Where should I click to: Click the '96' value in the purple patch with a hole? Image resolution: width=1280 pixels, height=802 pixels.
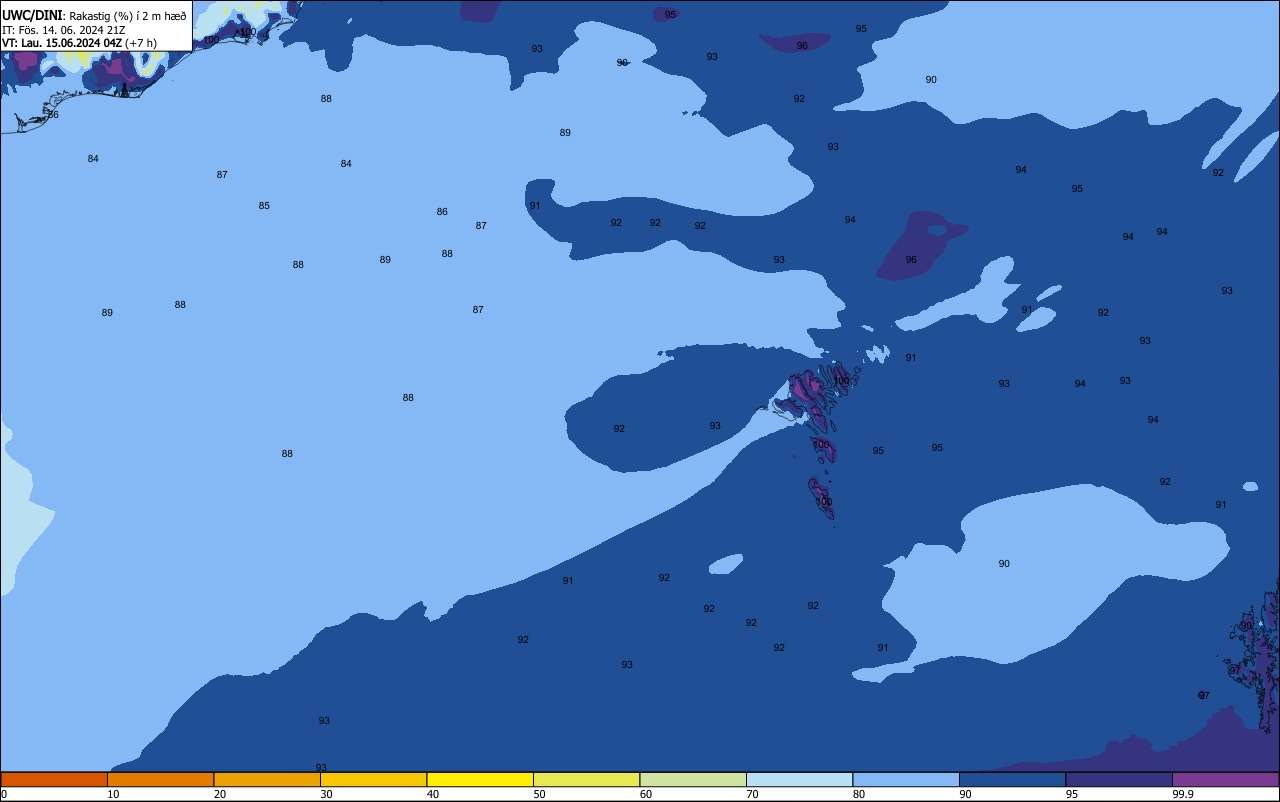pyautogui.click(x=911, y=260)
